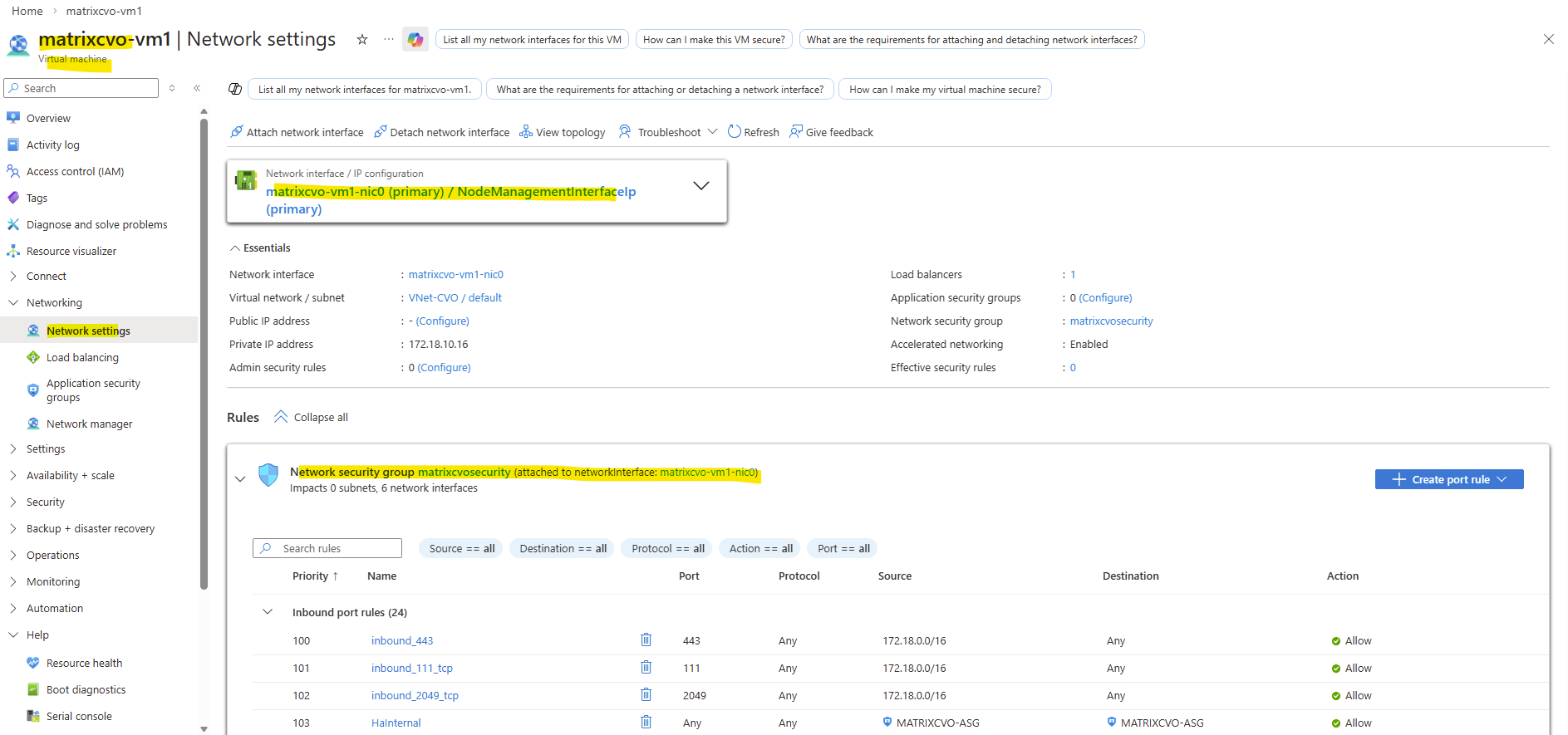Open the Troubleshoot dropdown
This screenshot has height=735, width=1568.
click(x=668, y=132)
